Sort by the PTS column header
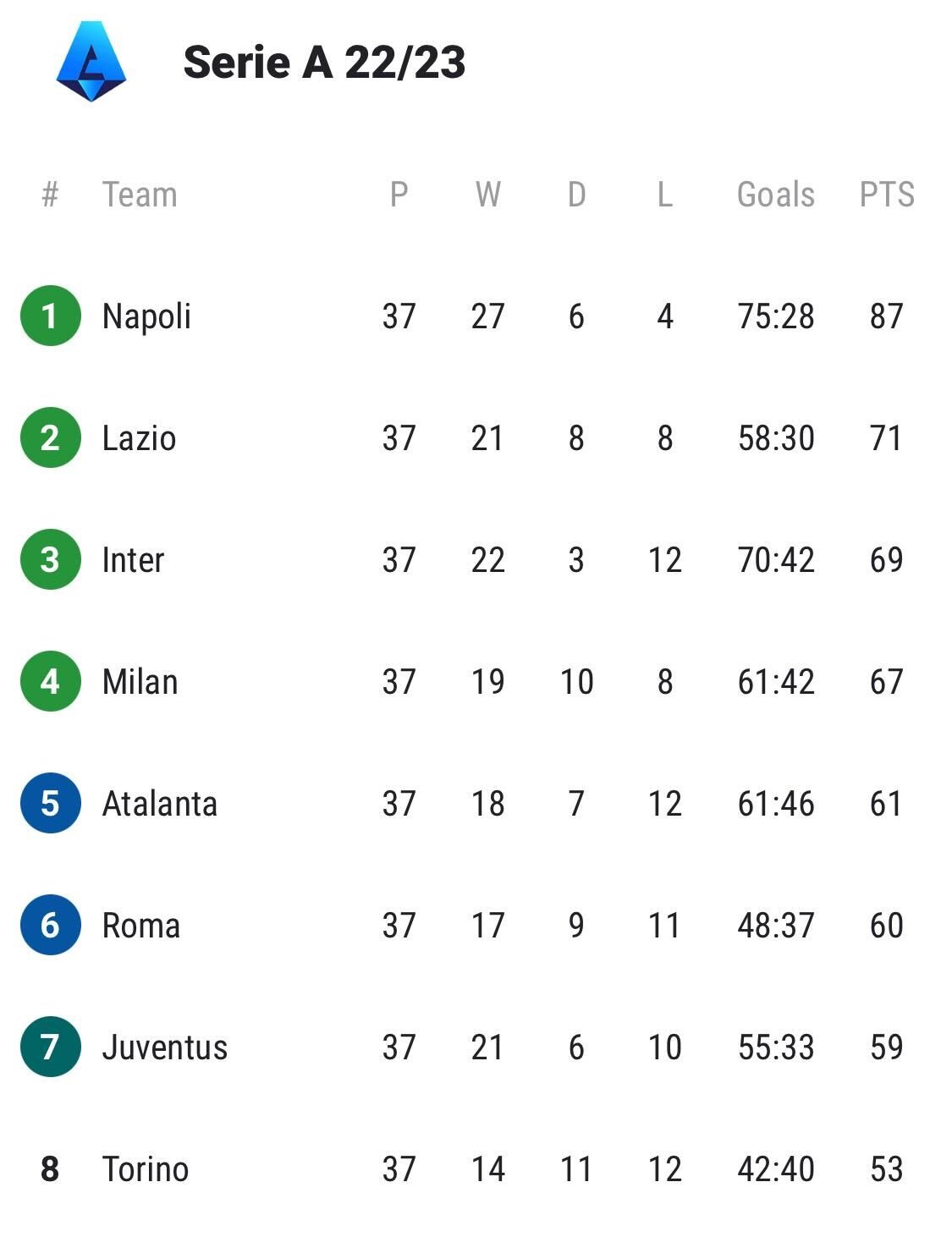952x1248 pixels. [886, 195]
